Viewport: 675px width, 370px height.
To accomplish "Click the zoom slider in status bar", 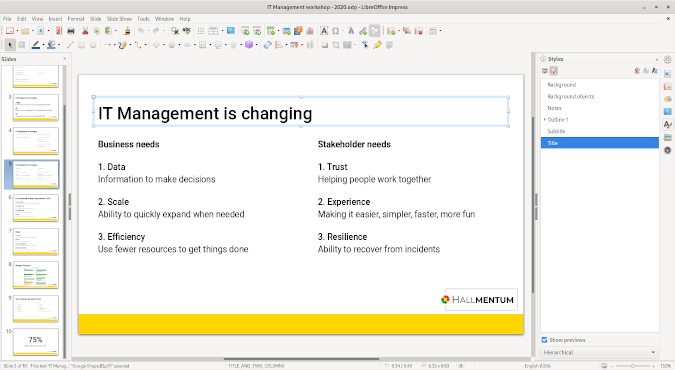I will [x=632, y=366].
